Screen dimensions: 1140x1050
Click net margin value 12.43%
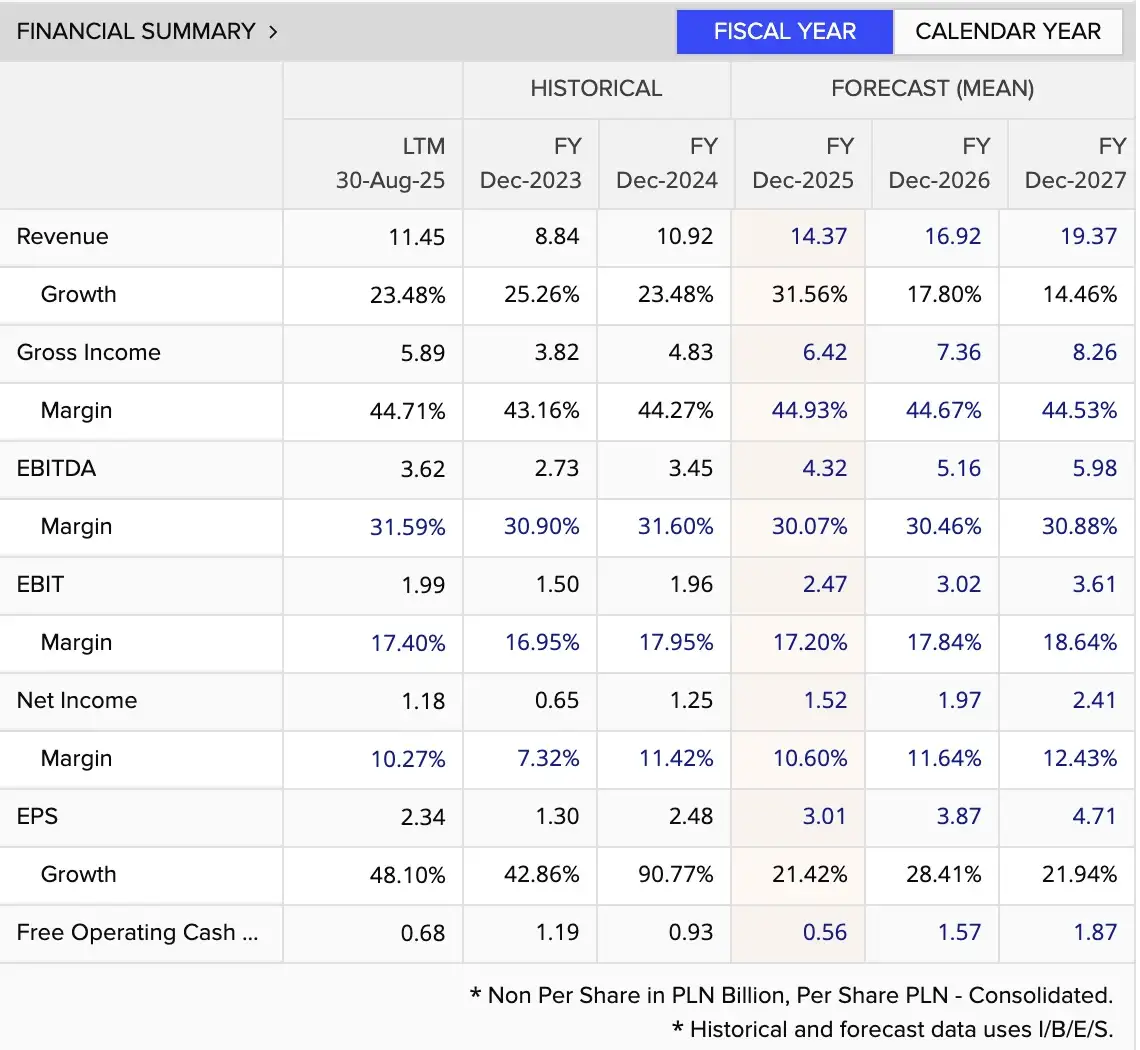tap(1080, 758)
